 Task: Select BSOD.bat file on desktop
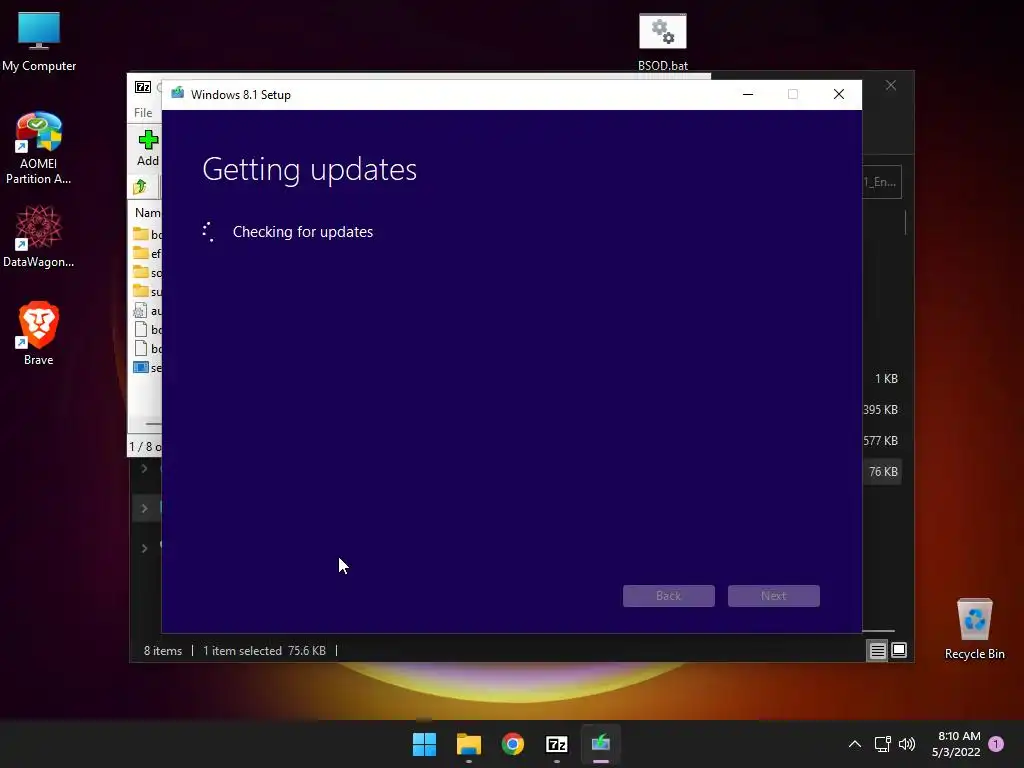click(662, 42)
